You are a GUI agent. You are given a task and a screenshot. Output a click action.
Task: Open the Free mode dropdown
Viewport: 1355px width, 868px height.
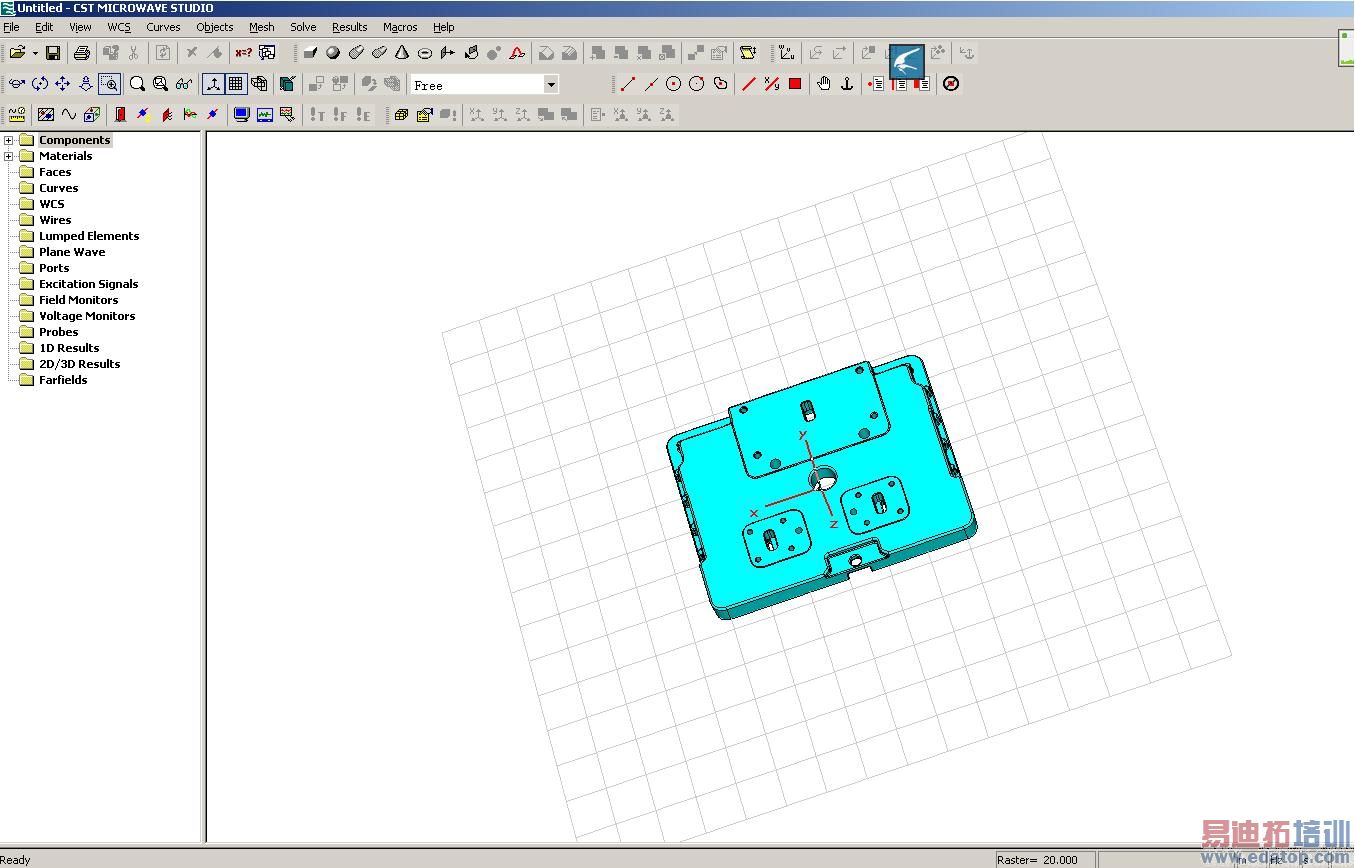(550, 85)
